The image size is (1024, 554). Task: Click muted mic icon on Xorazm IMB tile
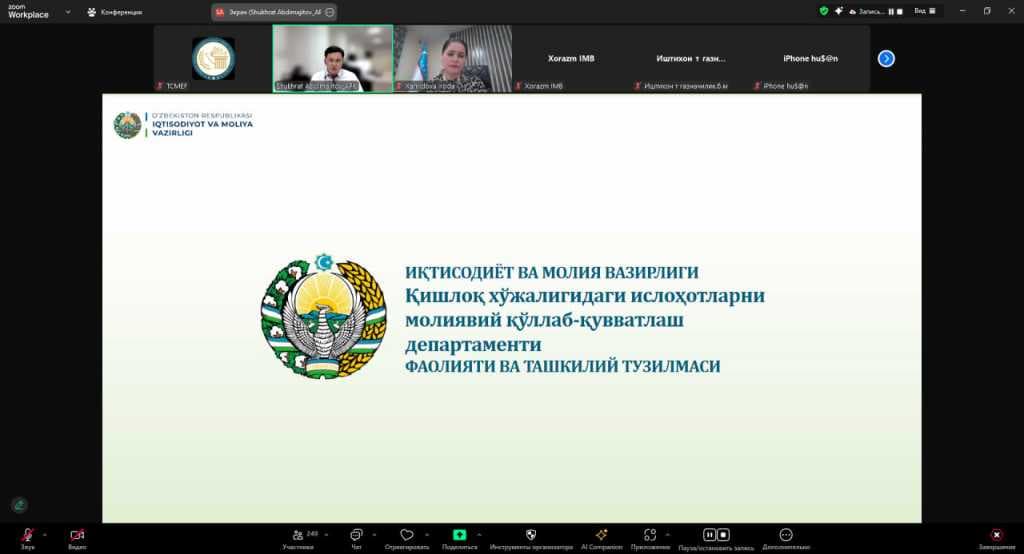coord(519,86)
